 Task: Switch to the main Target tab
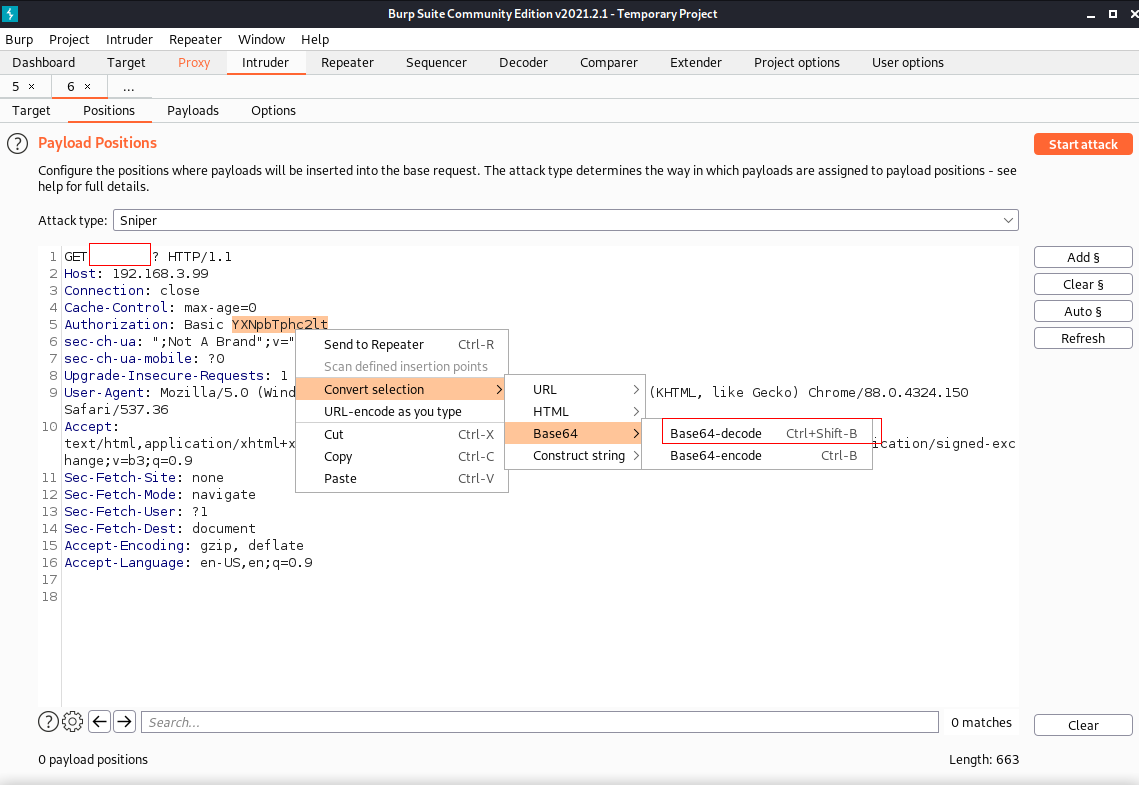[x=126, y=62]
